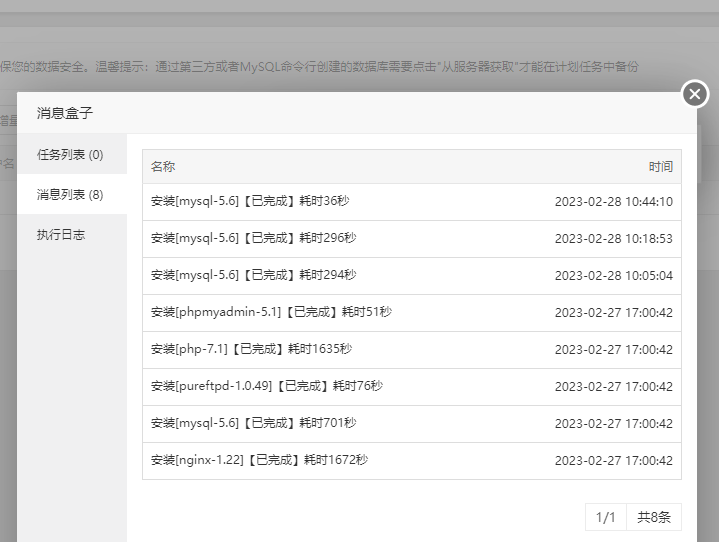
Task: Select message 安装[mysql-5.6] 耗时296秒
Action: (x=254, y=238)
